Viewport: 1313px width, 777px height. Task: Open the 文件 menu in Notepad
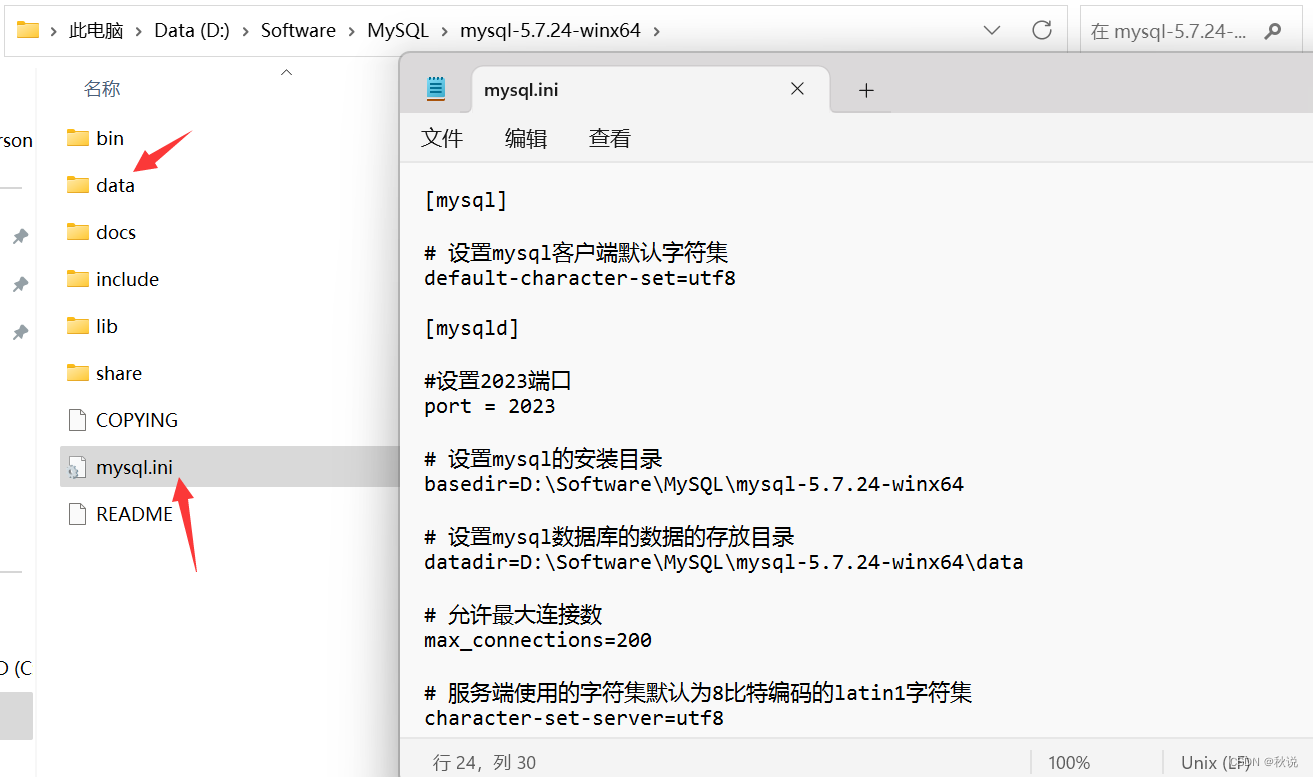tap(442, 138)
